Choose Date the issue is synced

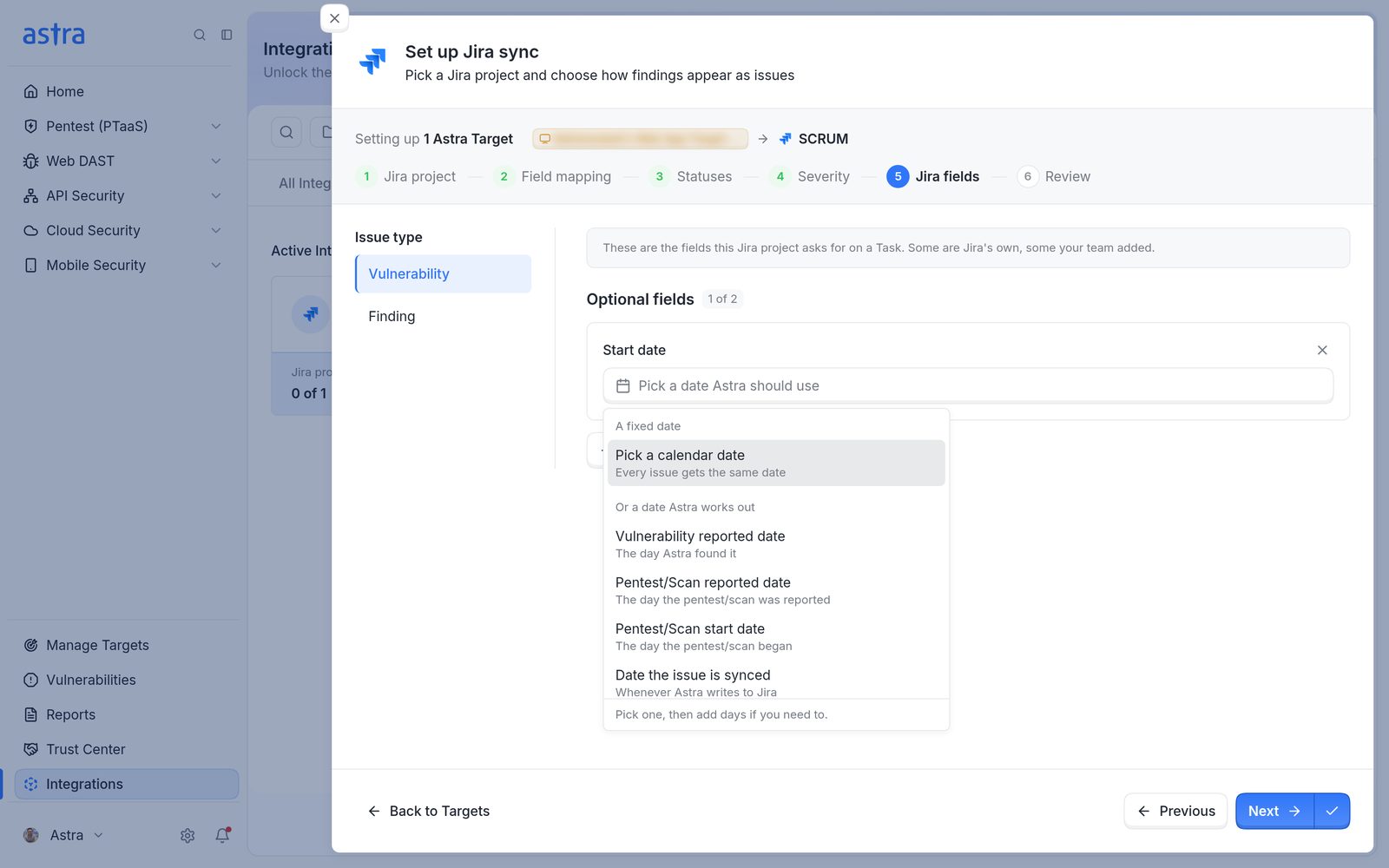coord(776,681)
